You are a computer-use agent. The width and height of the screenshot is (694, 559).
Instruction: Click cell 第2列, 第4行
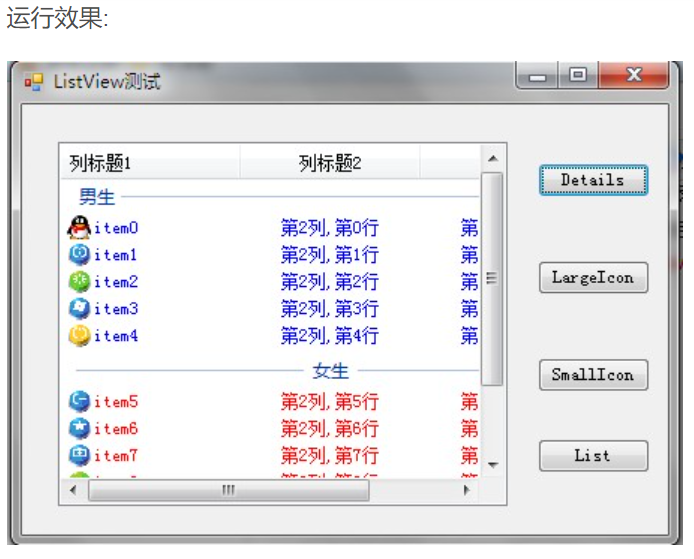point(330,336)
